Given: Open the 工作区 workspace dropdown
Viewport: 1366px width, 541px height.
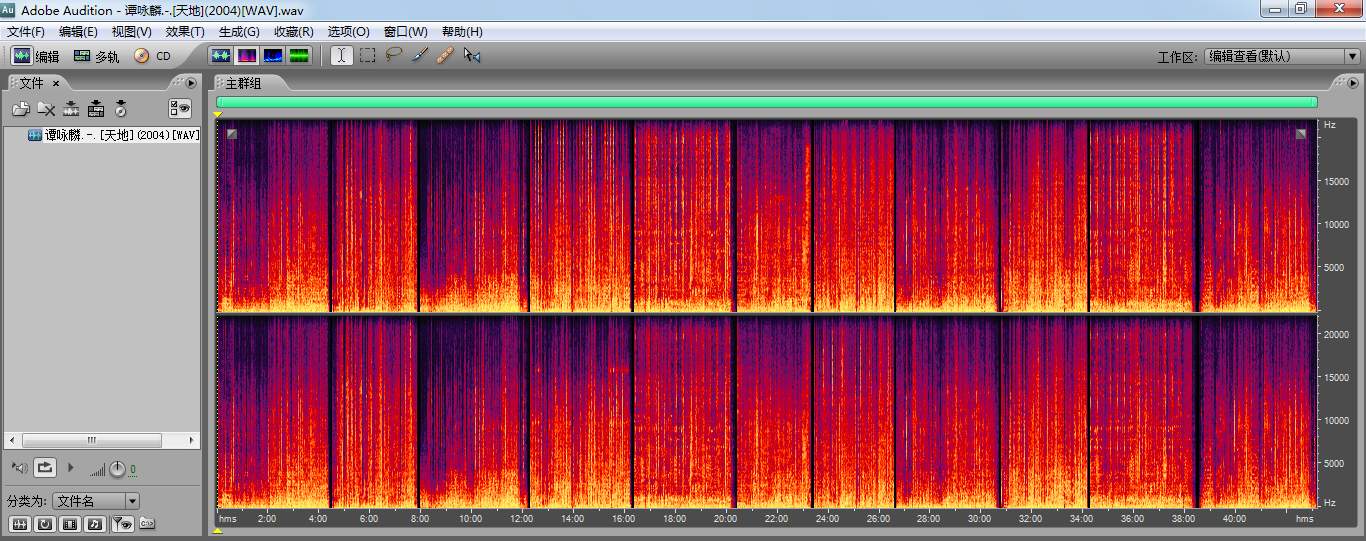Looking at the screenshot, I should pyautogui.click(x=1281, y=57).
